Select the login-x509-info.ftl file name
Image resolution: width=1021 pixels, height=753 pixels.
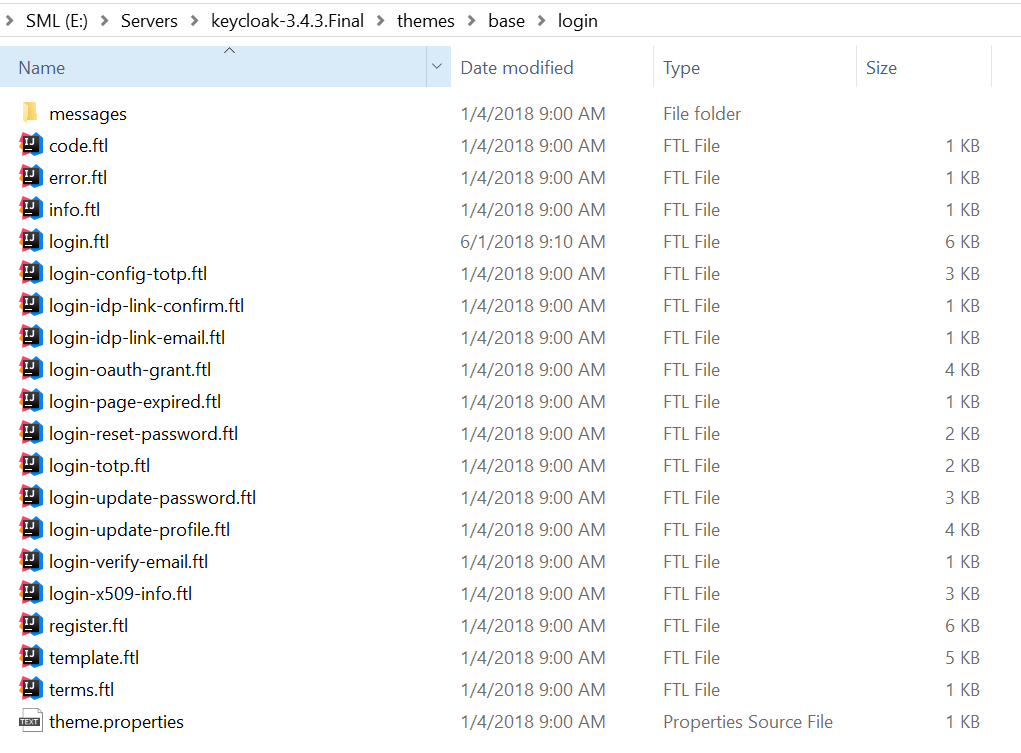[120, 593]
